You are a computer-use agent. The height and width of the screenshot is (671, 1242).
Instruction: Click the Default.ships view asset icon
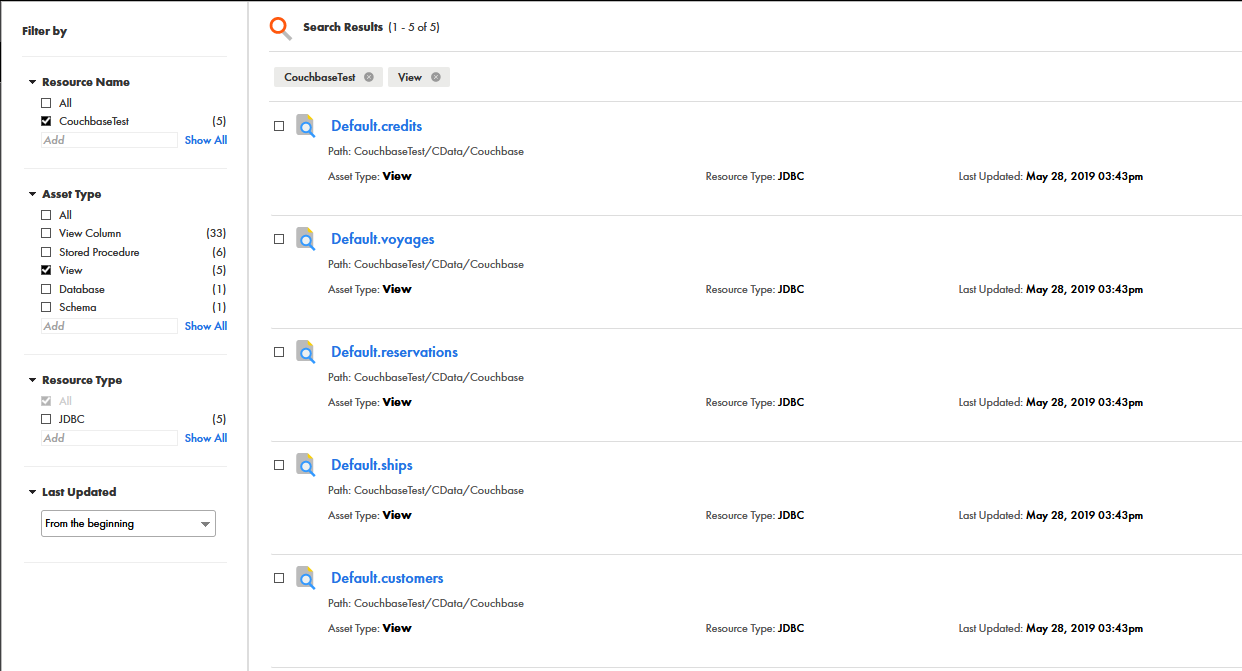coord(306,465)
